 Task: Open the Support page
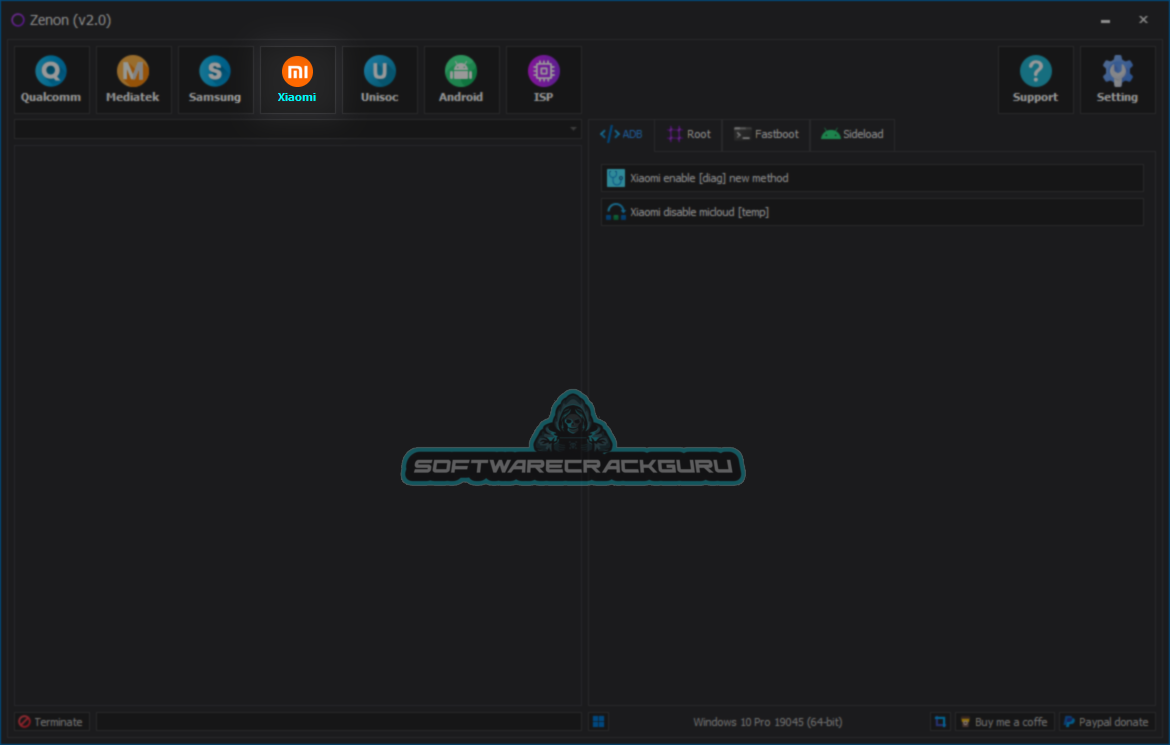tap(1035, 80)
